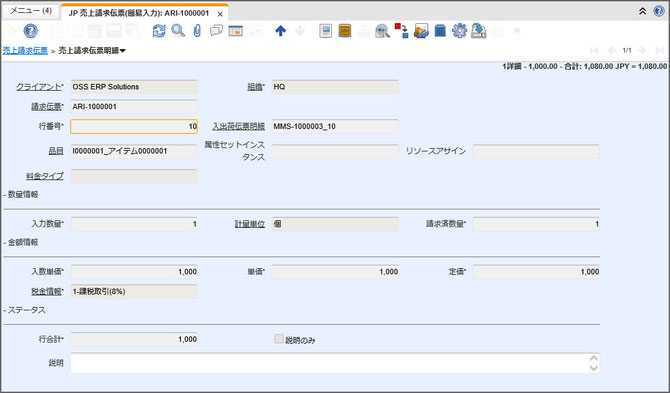Click the Process gear icon
This screenshot has height=393, width=670.
459,31
